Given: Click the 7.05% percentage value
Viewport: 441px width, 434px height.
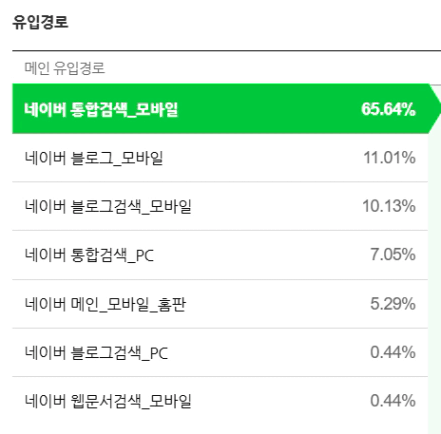Looking at the screenshot, I should pos(393,255).
